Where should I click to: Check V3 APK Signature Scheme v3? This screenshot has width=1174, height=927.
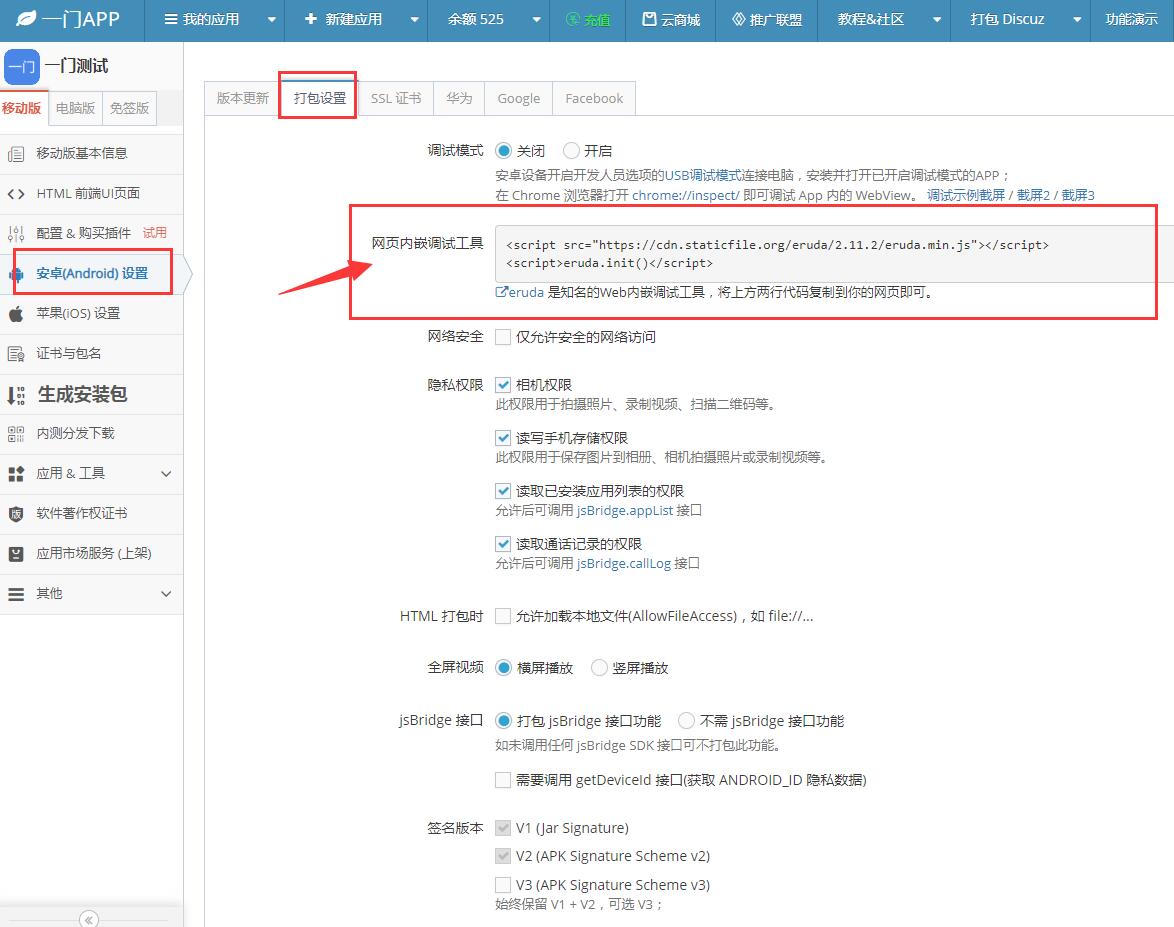tap(503, 885)
